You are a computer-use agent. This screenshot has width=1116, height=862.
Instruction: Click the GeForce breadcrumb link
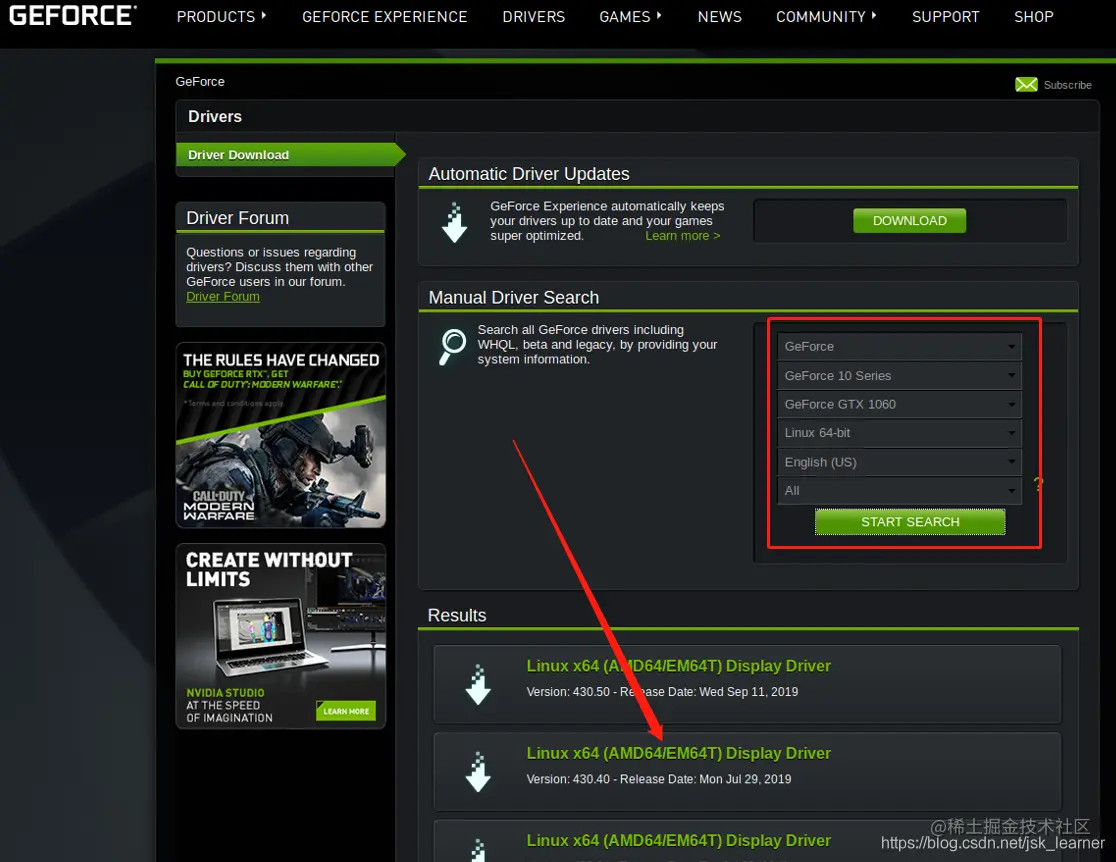[200, 81]
